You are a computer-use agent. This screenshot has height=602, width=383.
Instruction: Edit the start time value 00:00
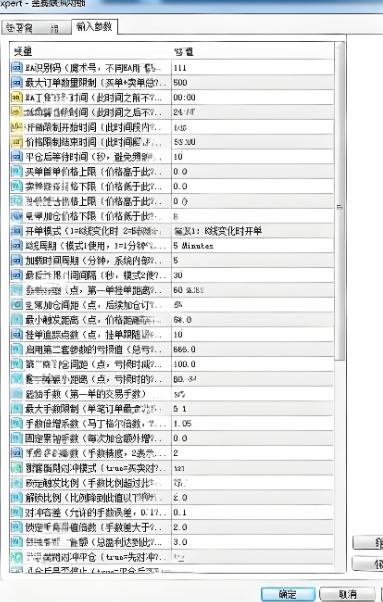(185, 98)
